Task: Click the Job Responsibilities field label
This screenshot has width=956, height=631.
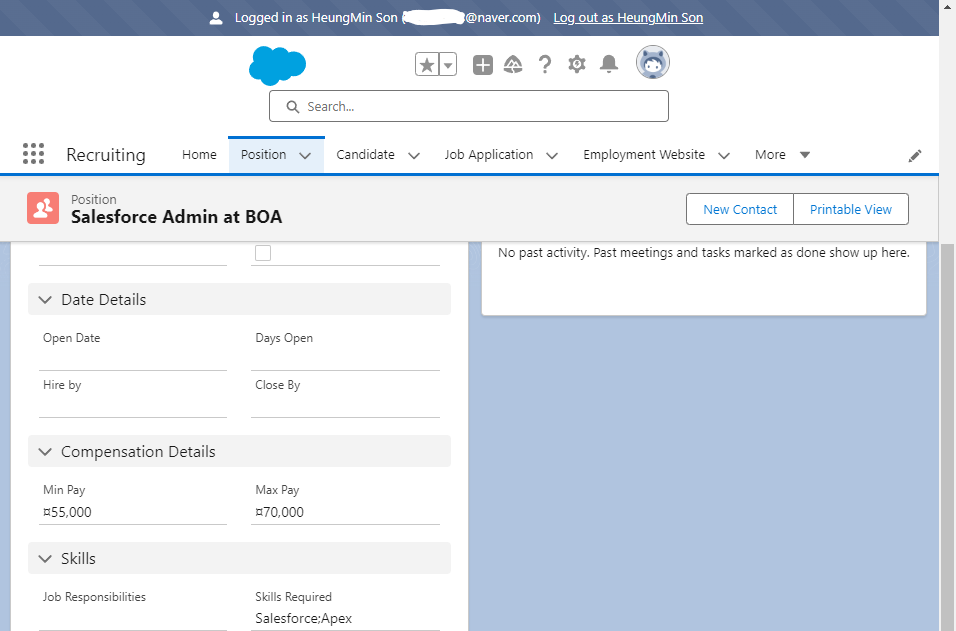Action: [95, 597]
